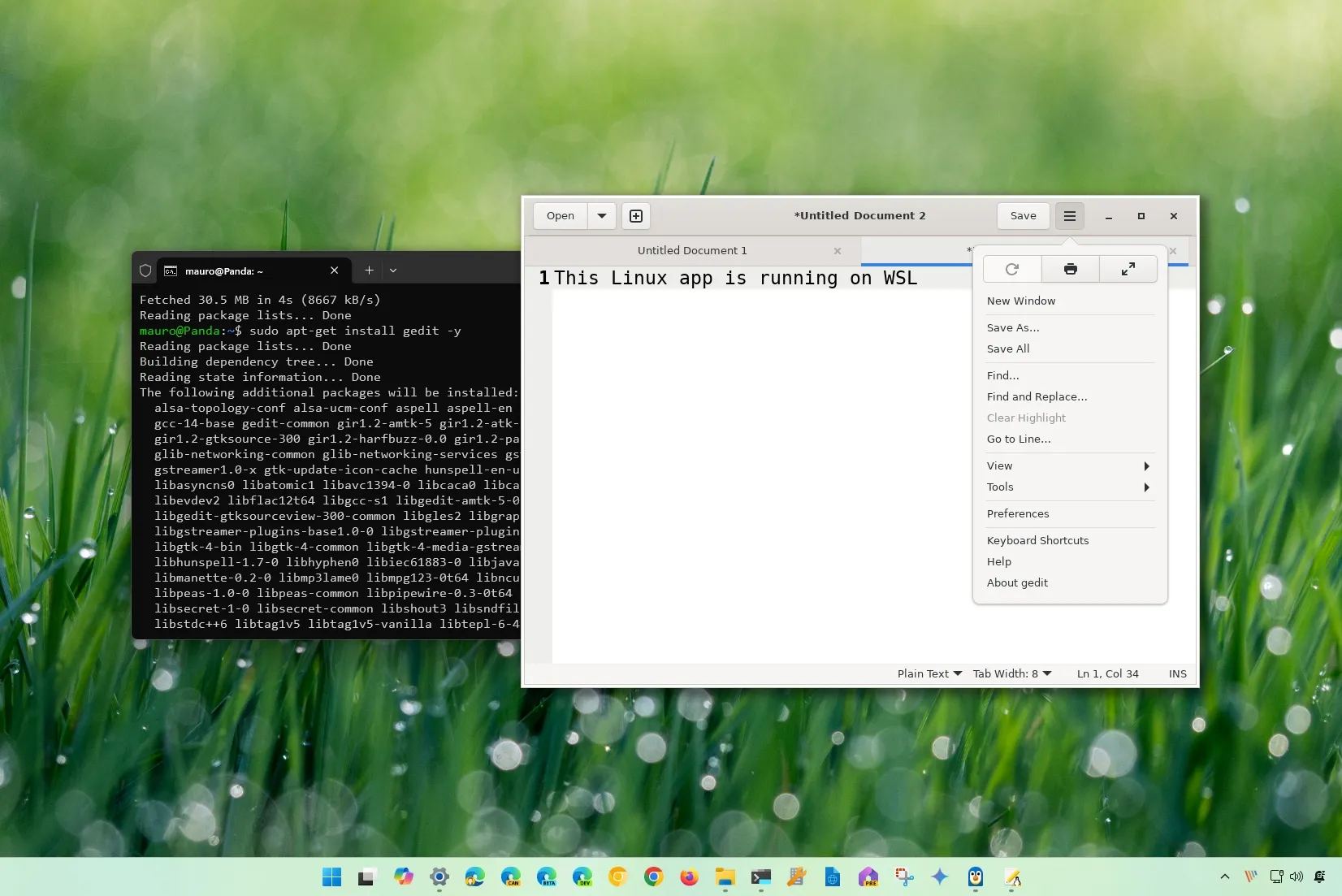
Task: Select New Window from the menu
Action: (x=1070, y=301)
